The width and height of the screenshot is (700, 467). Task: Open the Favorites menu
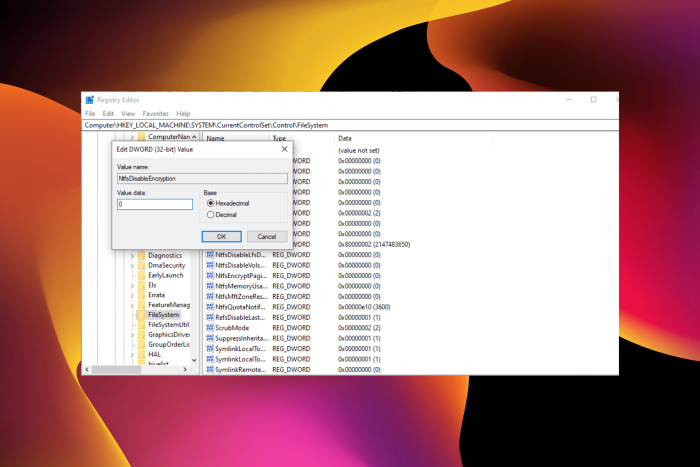155,113
